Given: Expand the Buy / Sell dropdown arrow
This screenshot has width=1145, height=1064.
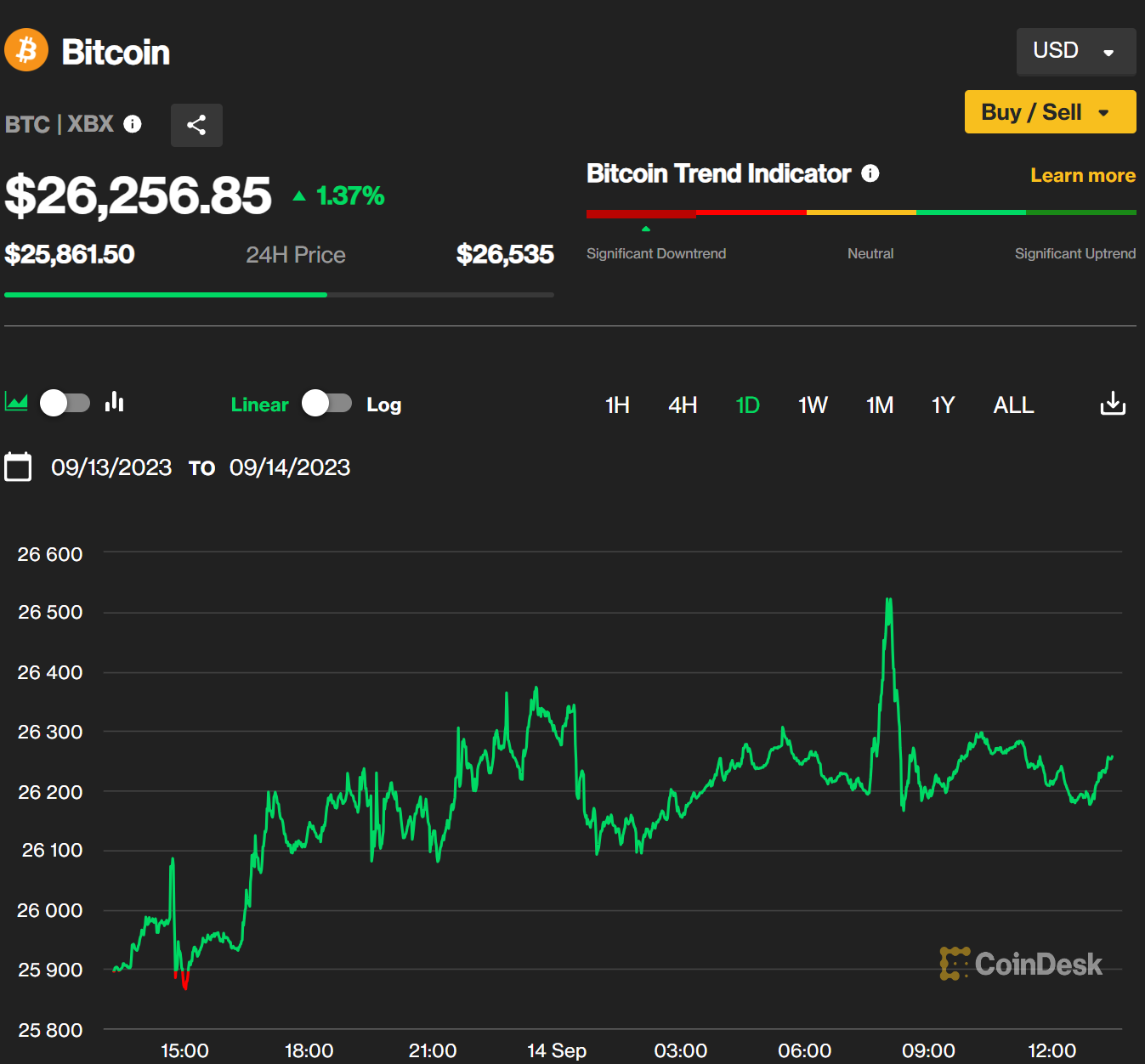Looking at the screenshot, I should coord(1104,111).
